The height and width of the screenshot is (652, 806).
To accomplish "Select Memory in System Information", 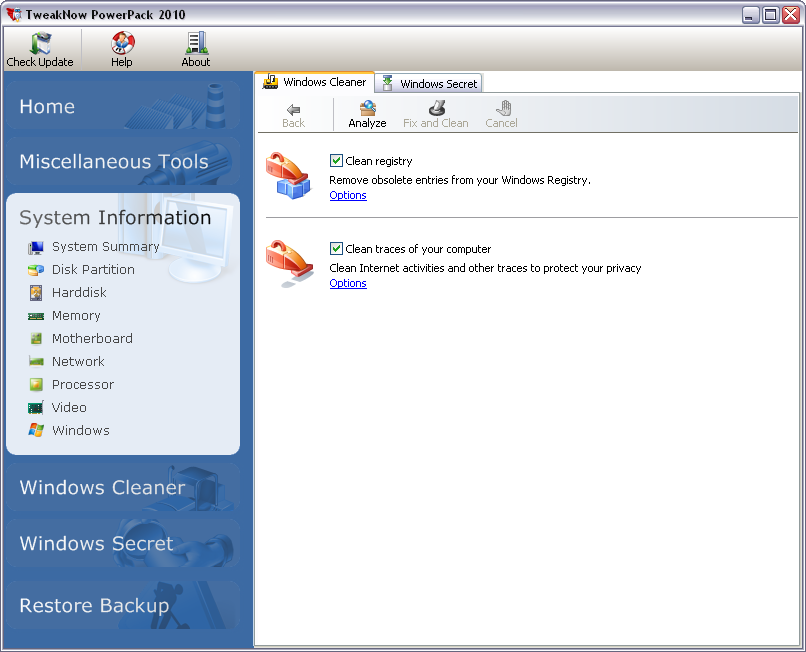I will click(x=76, y=316).
